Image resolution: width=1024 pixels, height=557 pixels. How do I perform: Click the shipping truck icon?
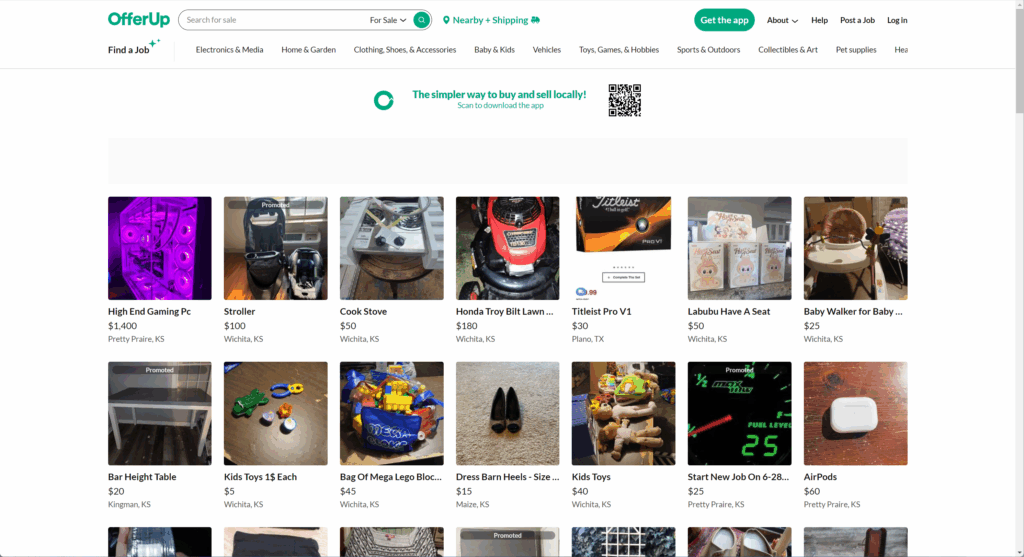click(x=536, y=20)
